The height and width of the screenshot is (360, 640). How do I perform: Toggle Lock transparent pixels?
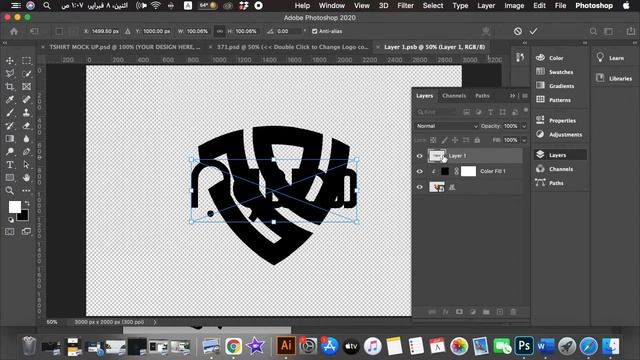pos(433,140)
